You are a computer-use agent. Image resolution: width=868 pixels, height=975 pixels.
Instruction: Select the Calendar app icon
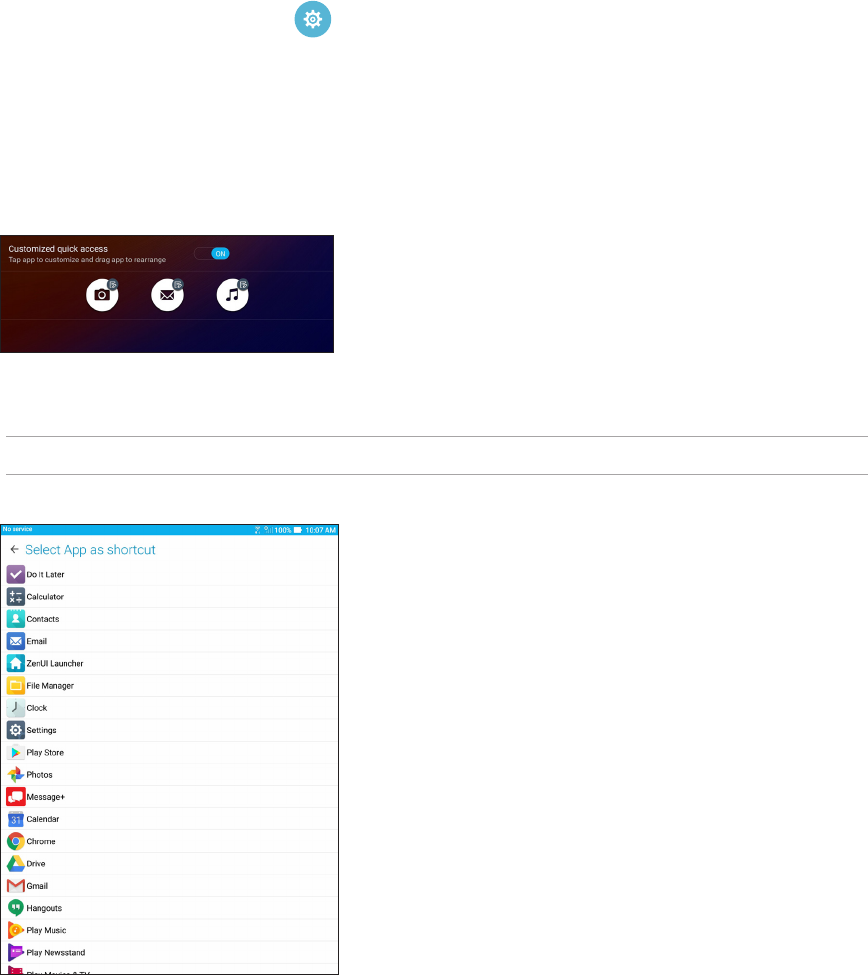[x=16, y=820]
